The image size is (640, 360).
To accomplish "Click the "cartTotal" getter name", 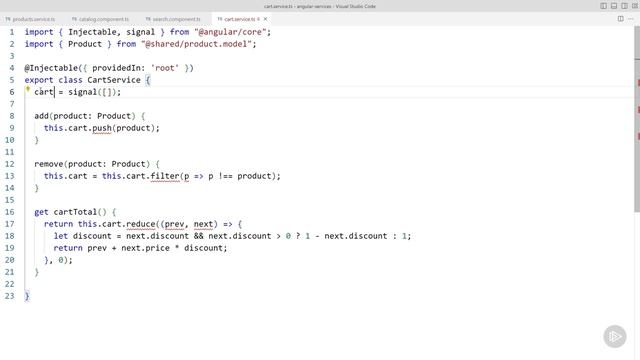I will point(75,212).
